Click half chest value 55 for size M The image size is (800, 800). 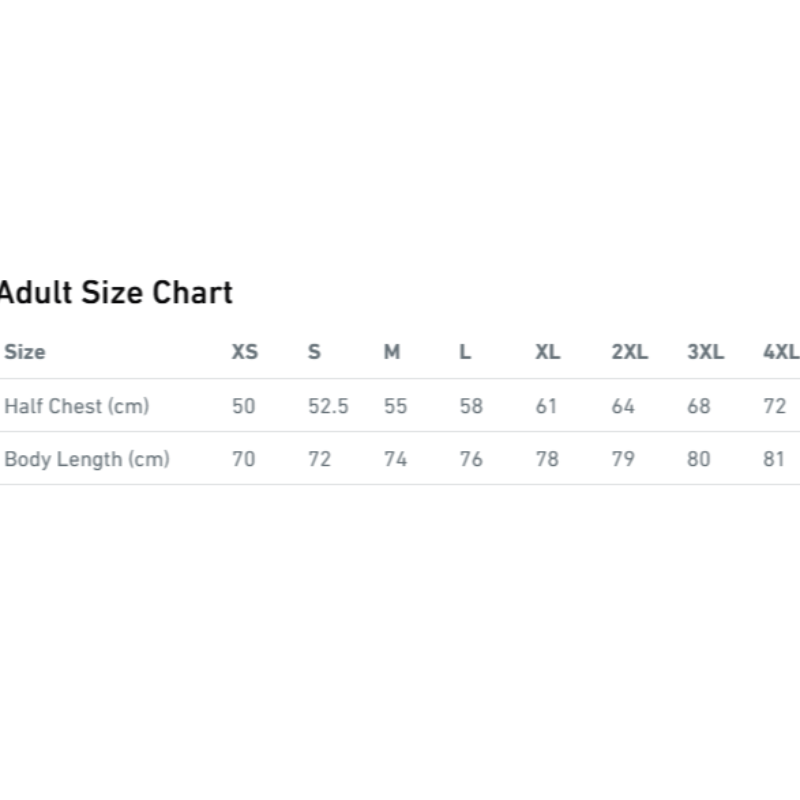pyautogui.click(x=395, y=406)
